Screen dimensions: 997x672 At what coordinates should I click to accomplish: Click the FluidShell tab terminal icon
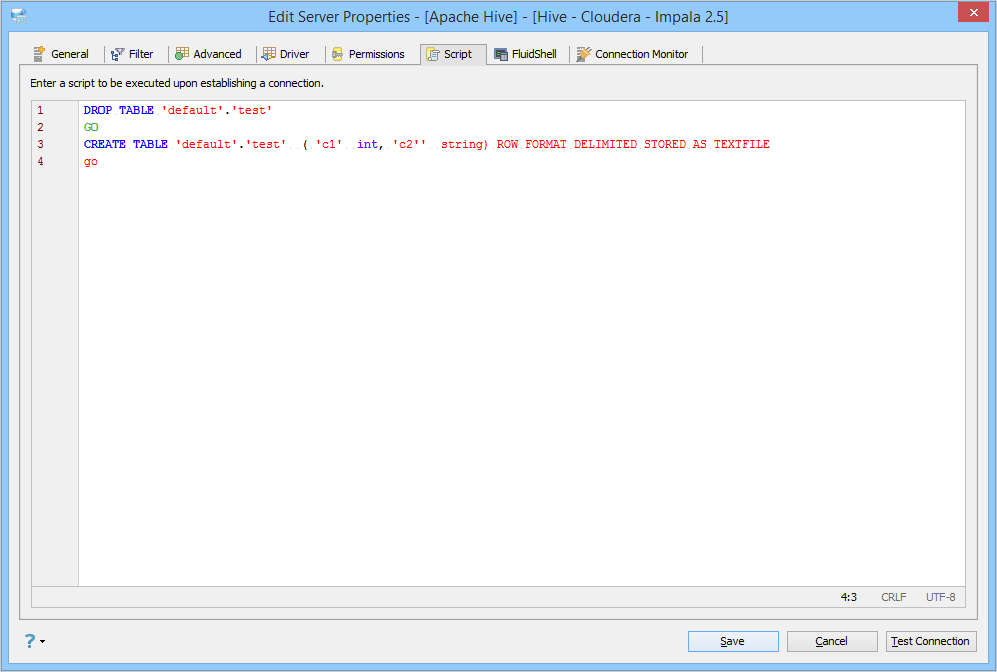501,55
